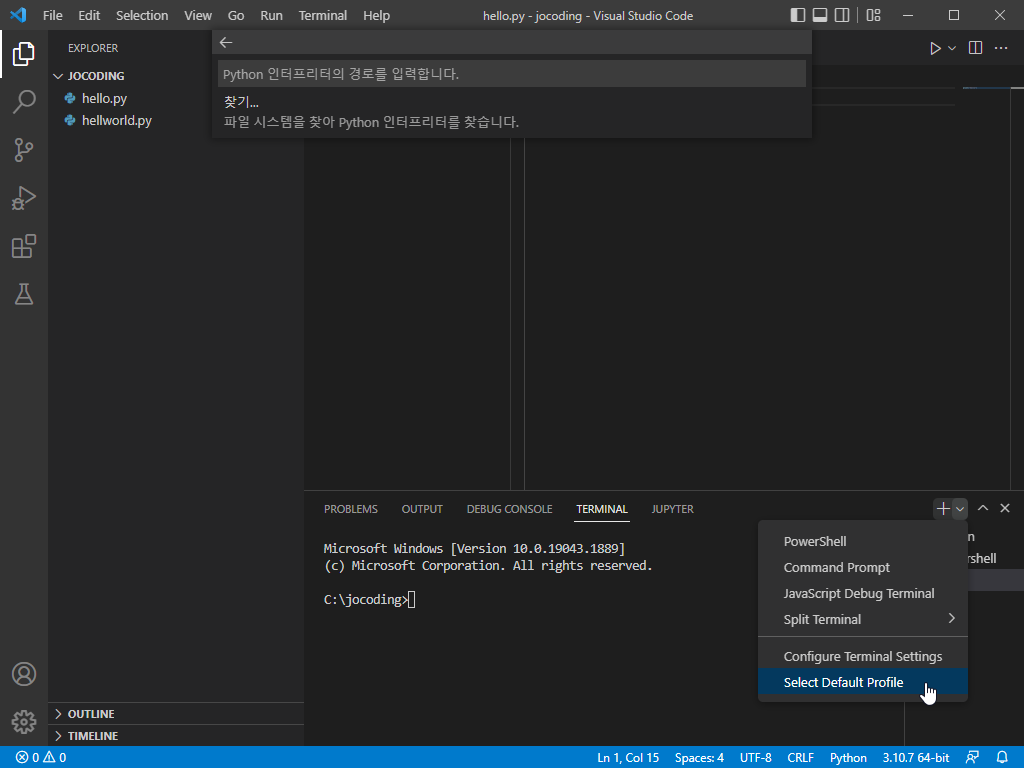Choose Select Default Profile
1024x768 pixels.
click(863, 682)
